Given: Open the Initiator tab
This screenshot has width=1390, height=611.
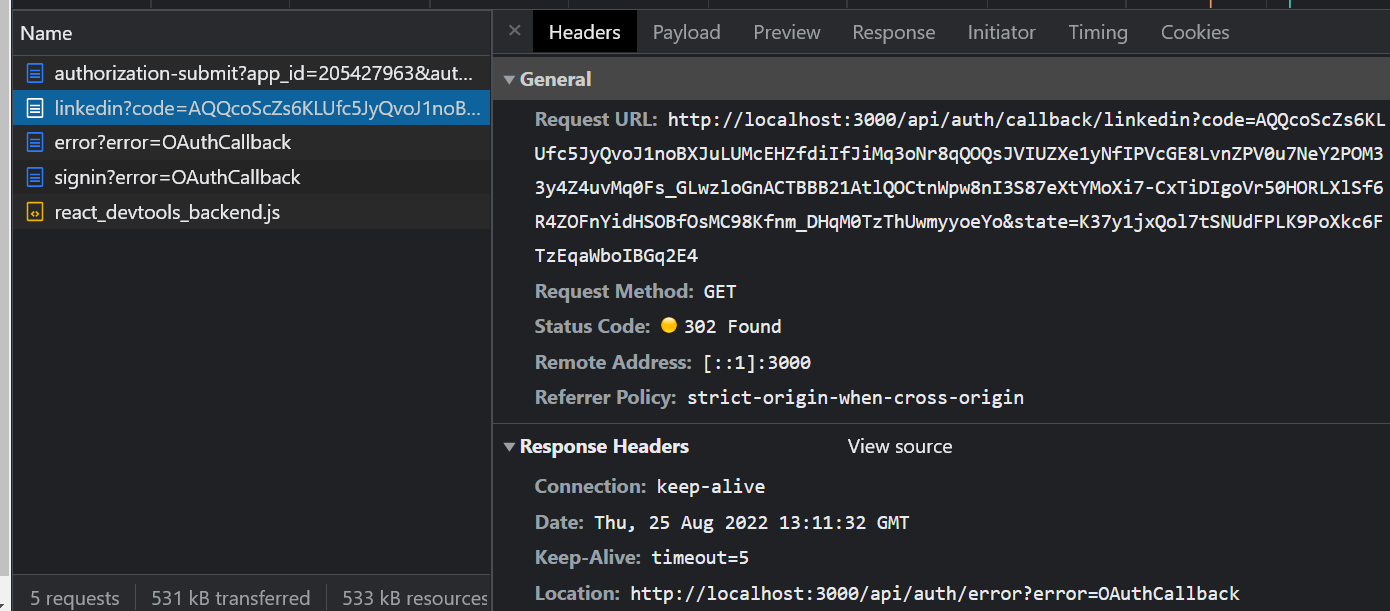Looking at the screenshot, I should click(x=1001, y=31).
